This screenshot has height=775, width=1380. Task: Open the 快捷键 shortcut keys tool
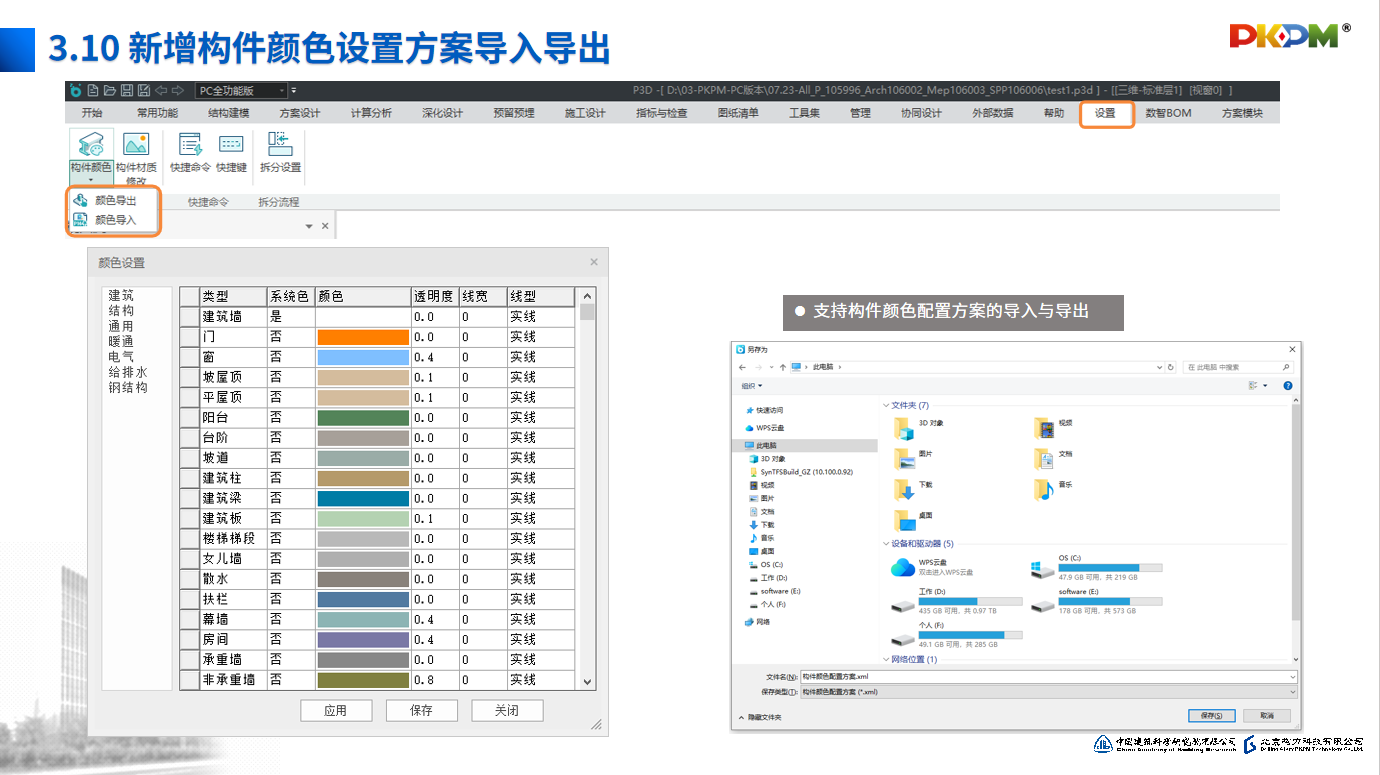(231, 146)
